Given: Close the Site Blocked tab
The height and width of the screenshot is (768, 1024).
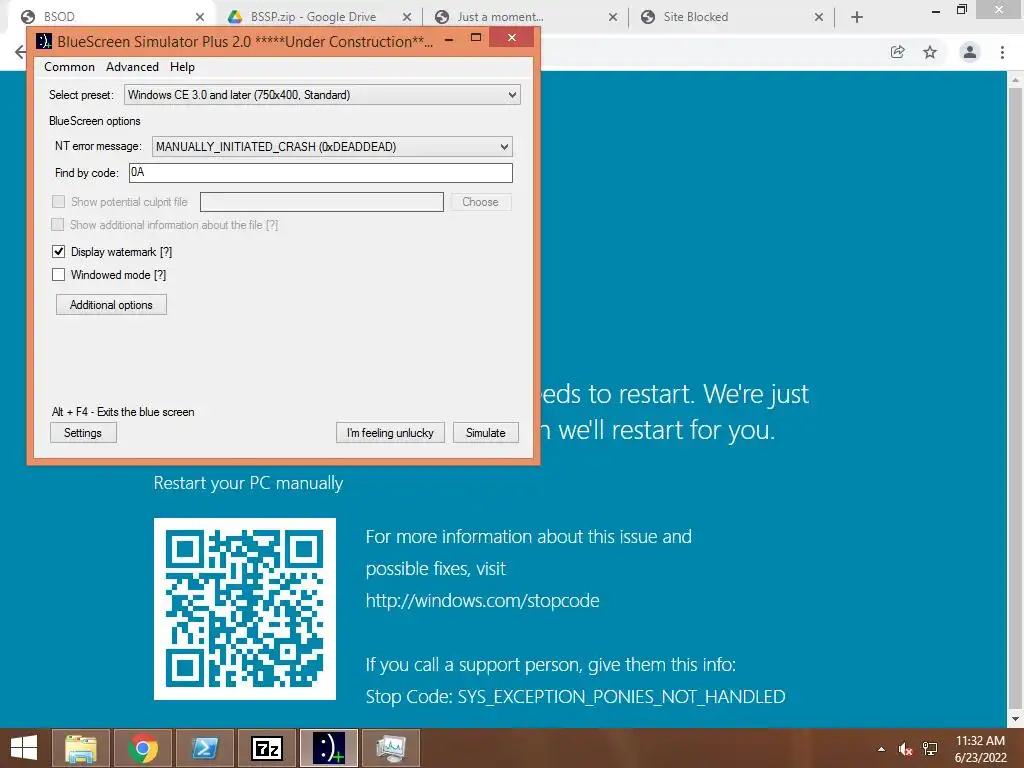Looking at the screenshot, I should coord(819,17).
